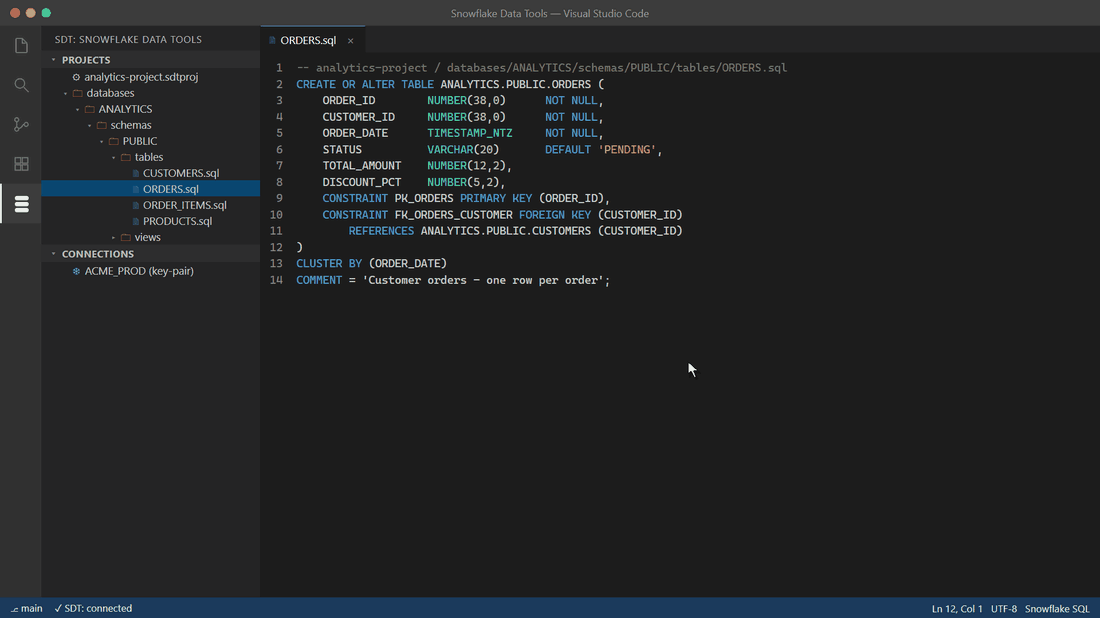Change the Snowflake SQL language mode
This screenshot has height=618, width=1100.
pos(1057,609)
